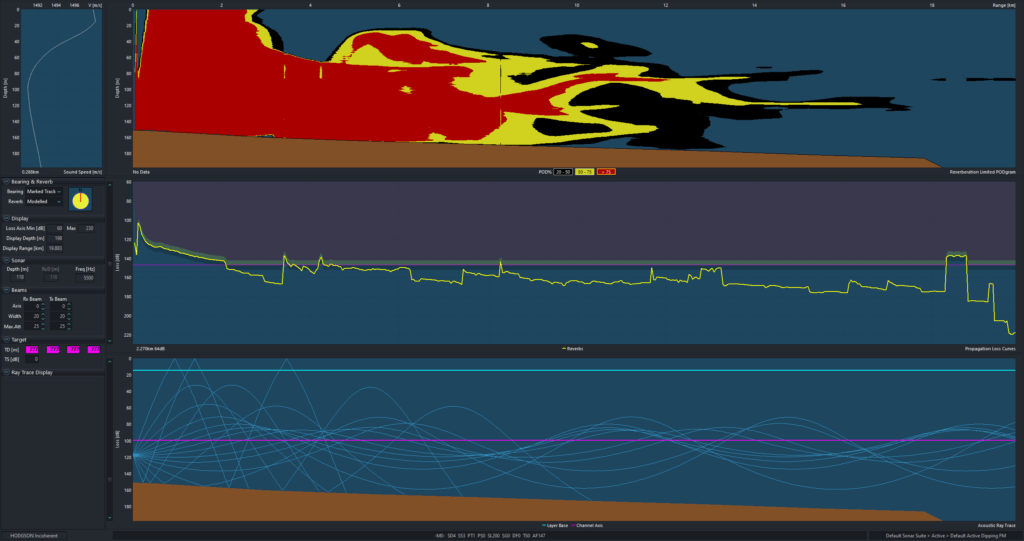This screenshot has height=541, width=1024.
Task: Click the sound speed profile plot
Action: (x=61, y=88)
